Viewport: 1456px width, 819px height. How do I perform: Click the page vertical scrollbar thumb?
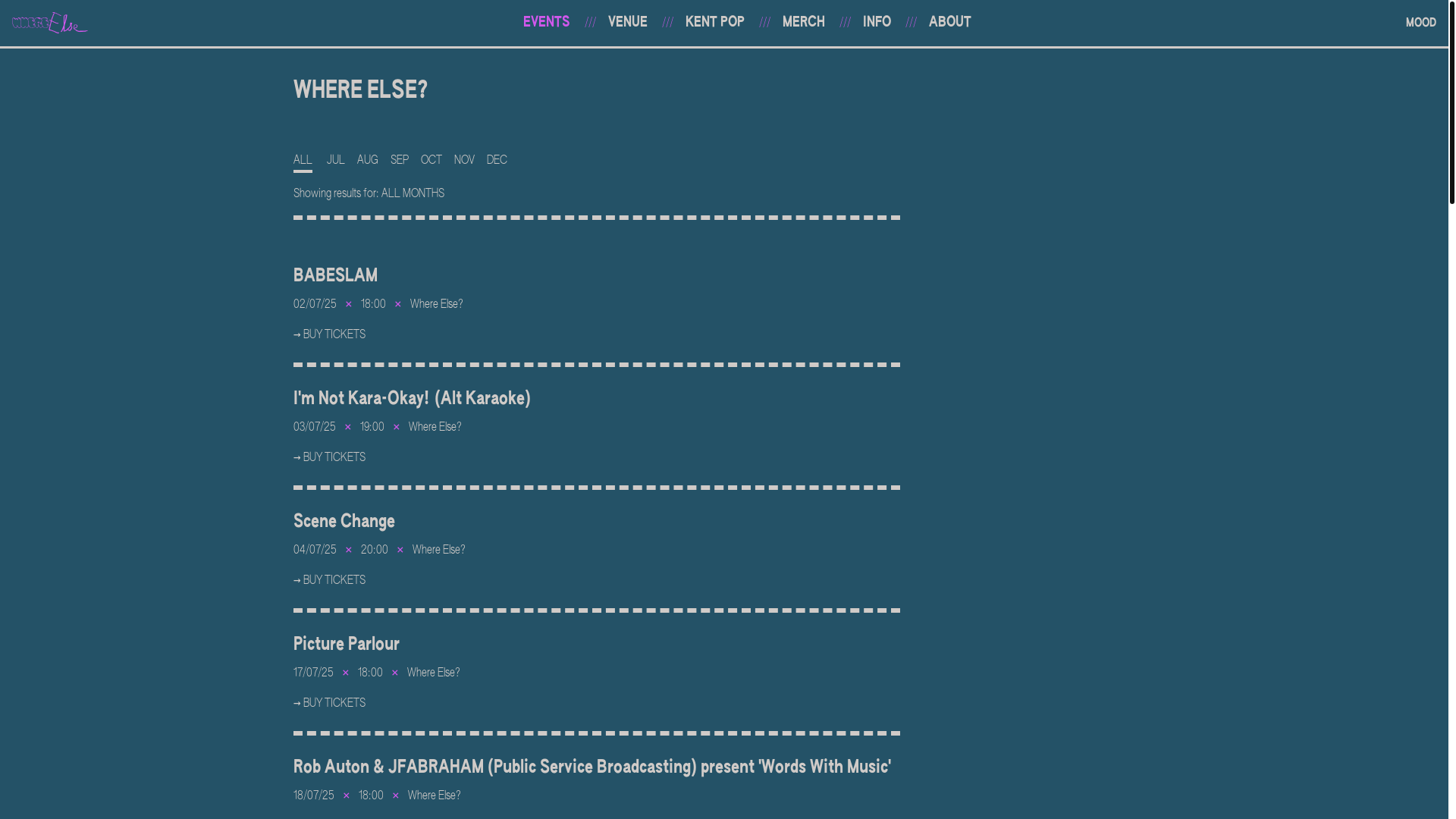(1451, 102)
